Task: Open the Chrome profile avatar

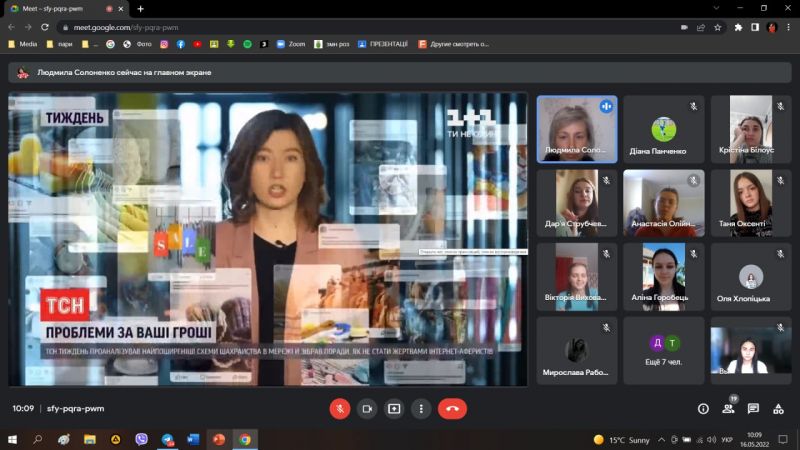Action: (x=772, y=28)
